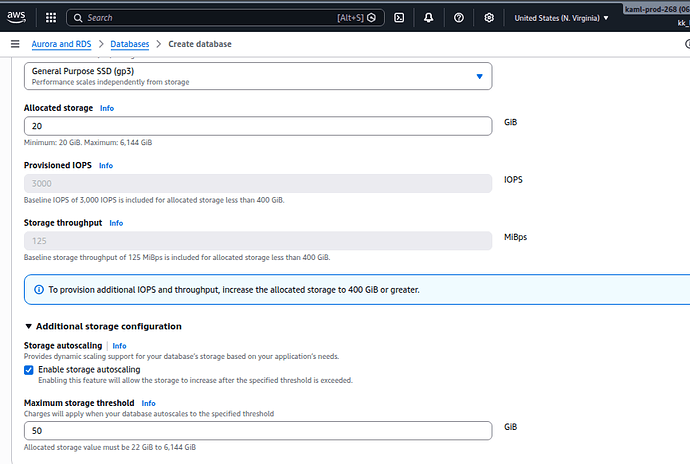This screenshot has height=464, width=690.
Task: Open Info link beside Provisioned IOPS
Action: [x=106, y=165]
